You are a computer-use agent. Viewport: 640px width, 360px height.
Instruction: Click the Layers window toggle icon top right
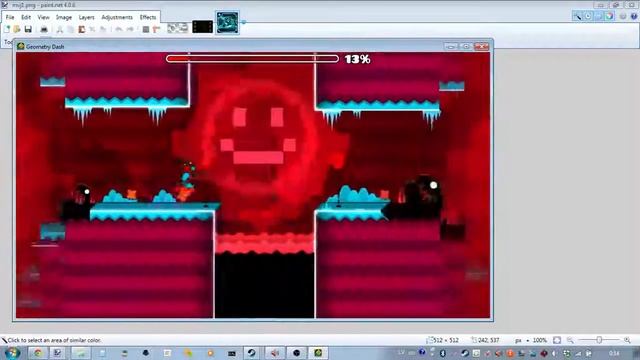(598, 16)
